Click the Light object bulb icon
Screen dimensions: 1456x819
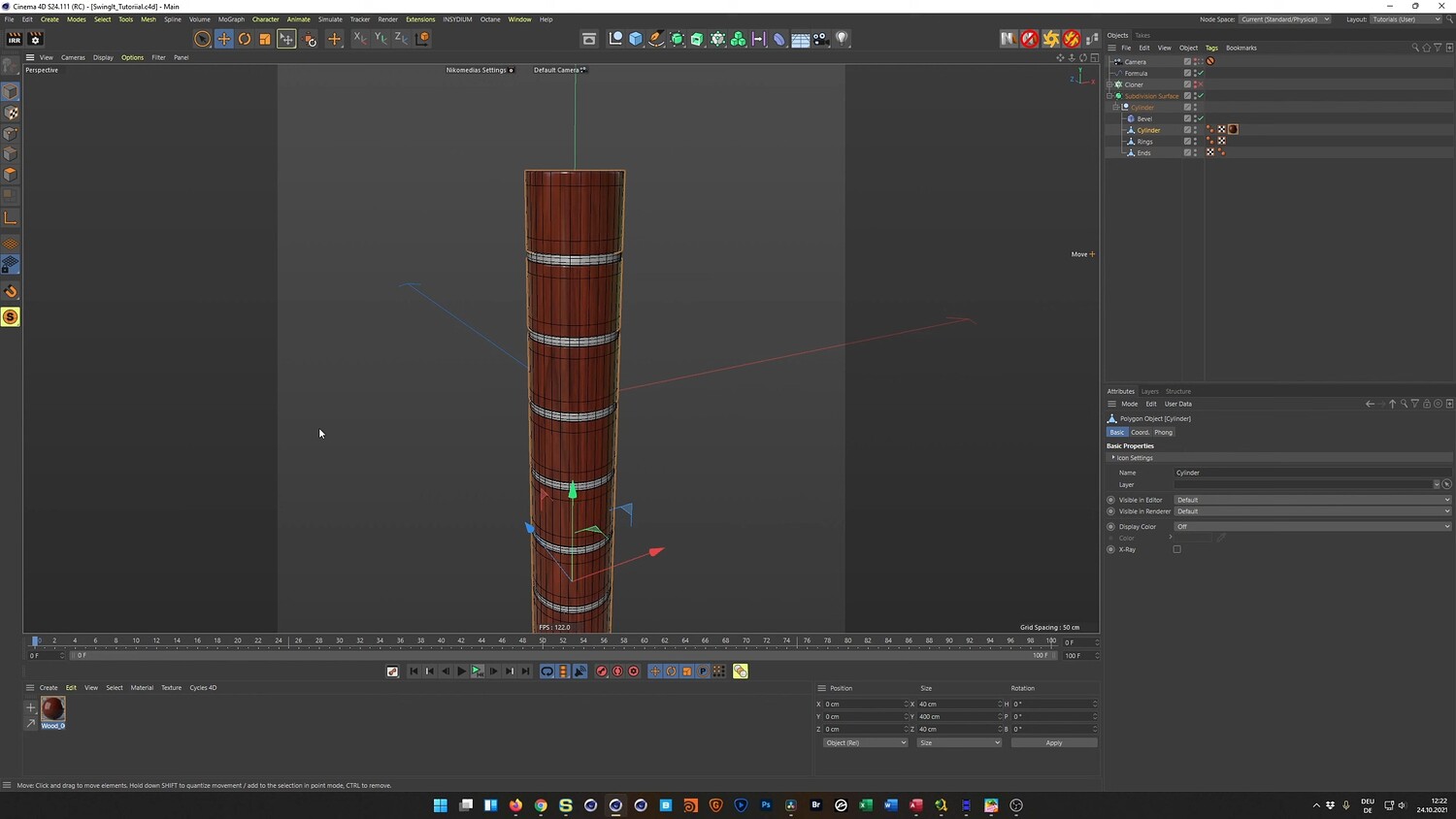(x=842, y=39)
